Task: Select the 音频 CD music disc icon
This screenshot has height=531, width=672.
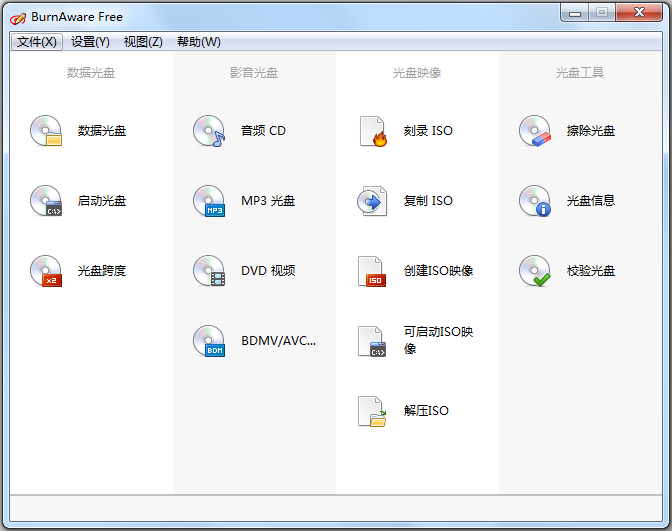Action: (x=209, y=131)
